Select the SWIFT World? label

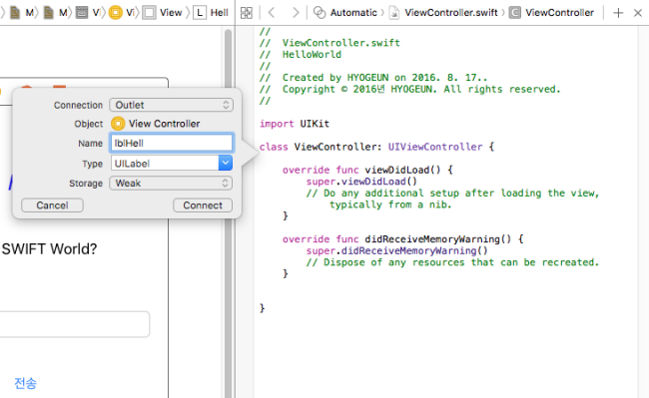tap(49, 249)
